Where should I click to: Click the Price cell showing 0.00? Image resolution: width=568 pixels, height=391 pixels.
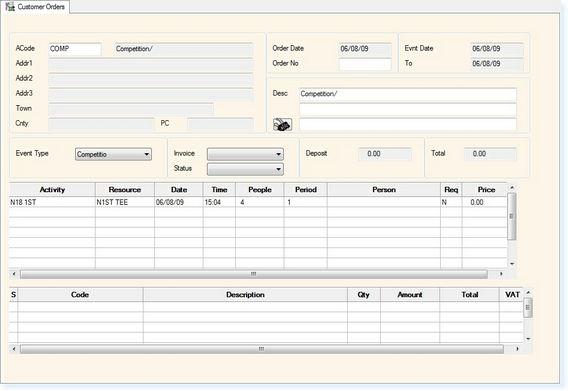[485, 202]
